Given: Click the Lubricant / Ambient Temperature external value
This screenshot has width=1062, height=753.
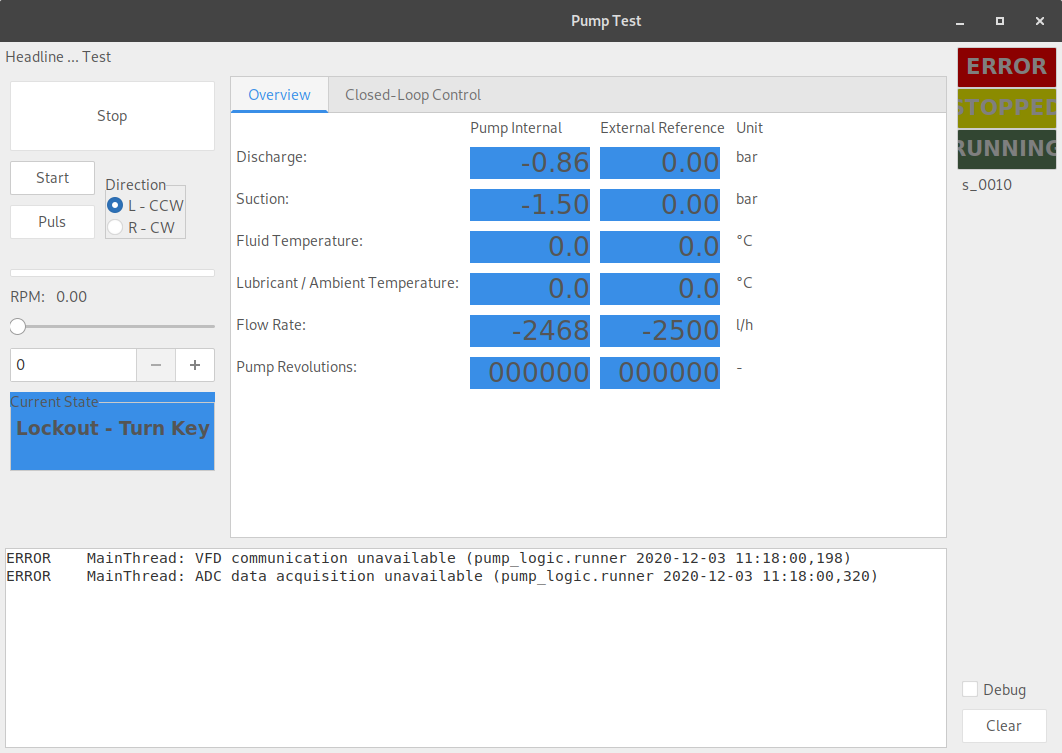Looking at the screenshot, I should [x=660, y=289].
